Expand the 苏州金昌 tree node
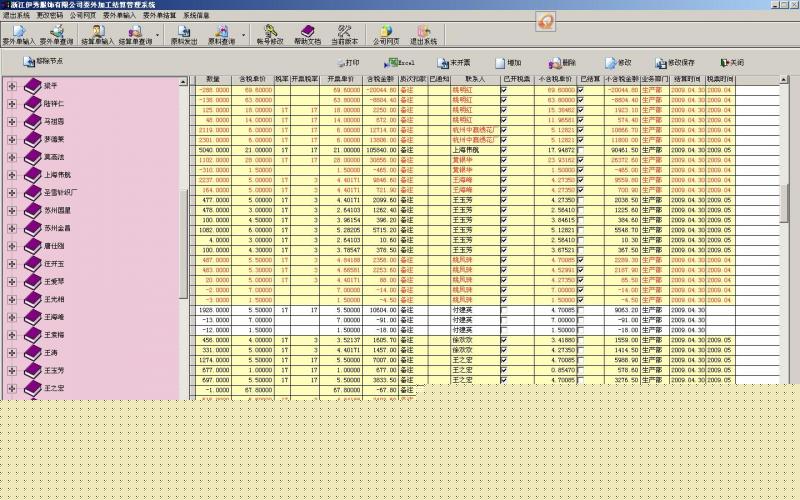Viewport: 800px width, 500px height. (12, 228)
